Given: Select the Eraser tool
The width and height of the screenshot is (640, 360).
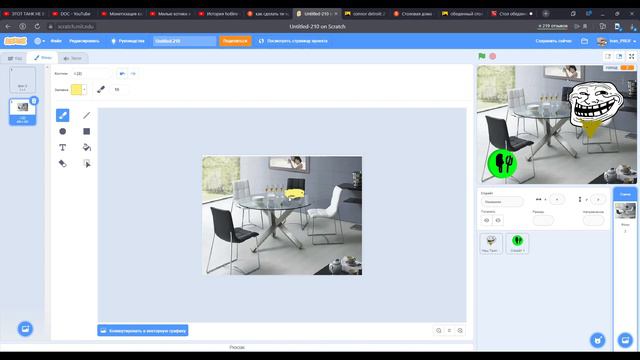Looking at the screenshot, I should tap(62, 163).
